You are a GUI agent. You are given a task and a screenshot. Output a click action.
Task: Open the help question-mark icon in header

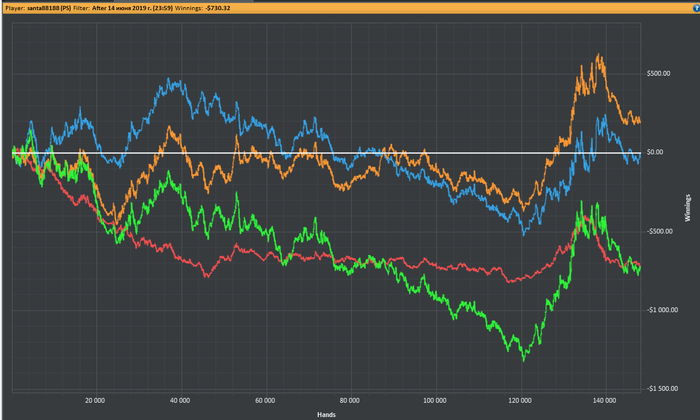(696, 8)
